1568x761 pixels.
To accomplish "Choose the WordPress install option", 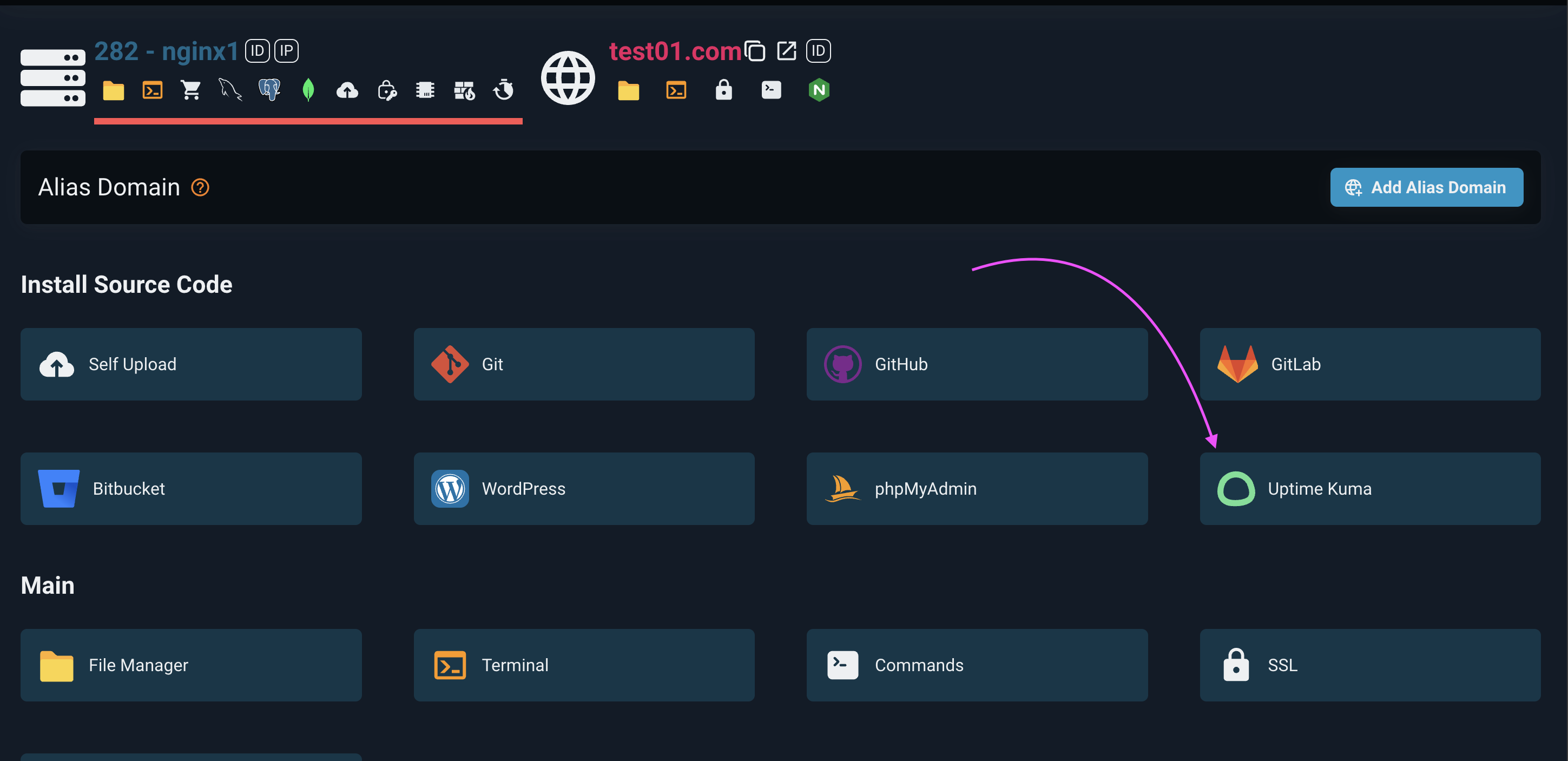I will point(584,488).
